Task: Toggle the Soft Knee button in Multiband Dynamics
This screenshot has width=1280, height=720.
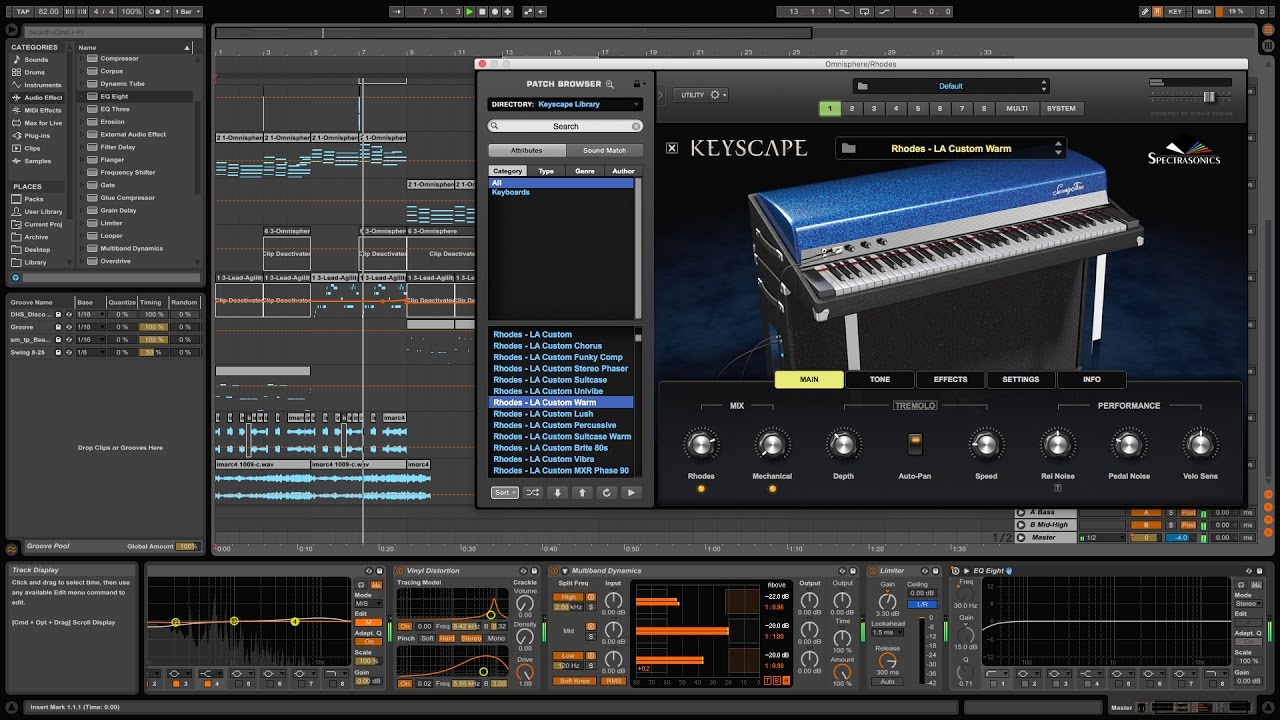Action: coord(575,681)
